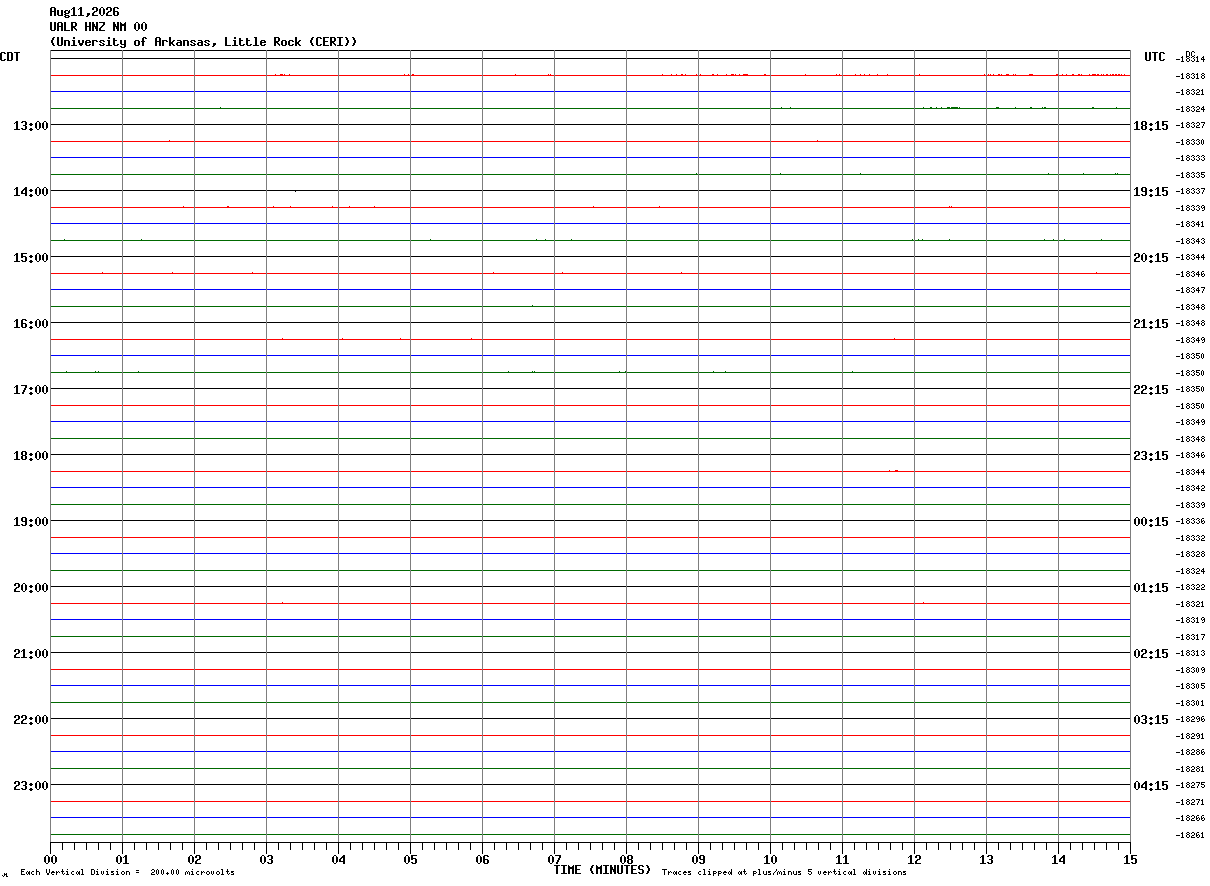The width and height of the screenshot is (1210, 886).
Task: Click the University of Arkansas, Little Rock title
Action: 203,42
